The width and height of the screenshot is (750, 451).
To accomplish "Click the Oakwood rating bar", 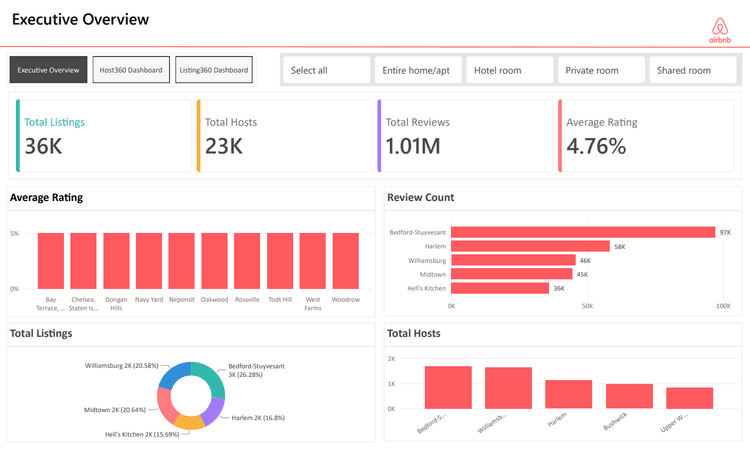I will tap(214, 261).
